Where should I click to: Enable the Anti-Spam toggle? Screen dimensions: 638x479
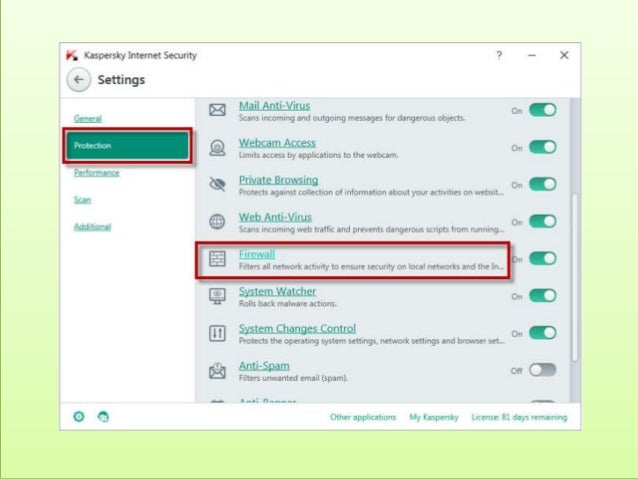click(x=543, y=370)
